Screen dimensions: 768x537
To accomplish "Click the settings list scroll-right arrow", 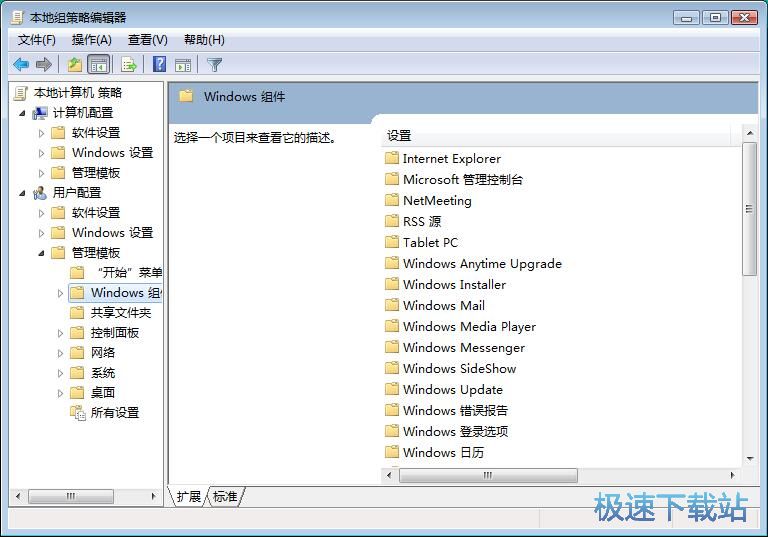I will [x=732, y=475].
